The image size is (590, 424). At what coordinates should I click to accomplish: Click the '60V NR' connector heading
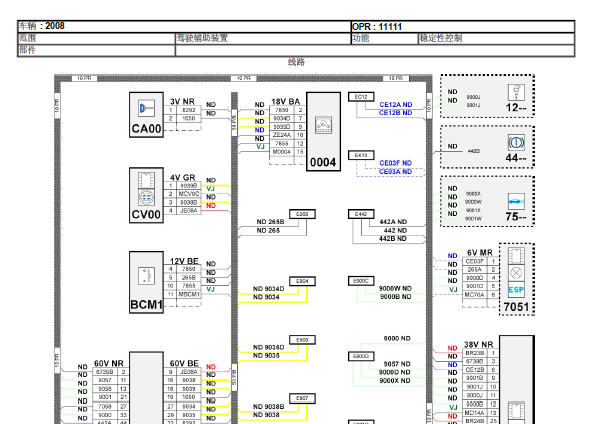pyautogui.click(x=109, y=363)
